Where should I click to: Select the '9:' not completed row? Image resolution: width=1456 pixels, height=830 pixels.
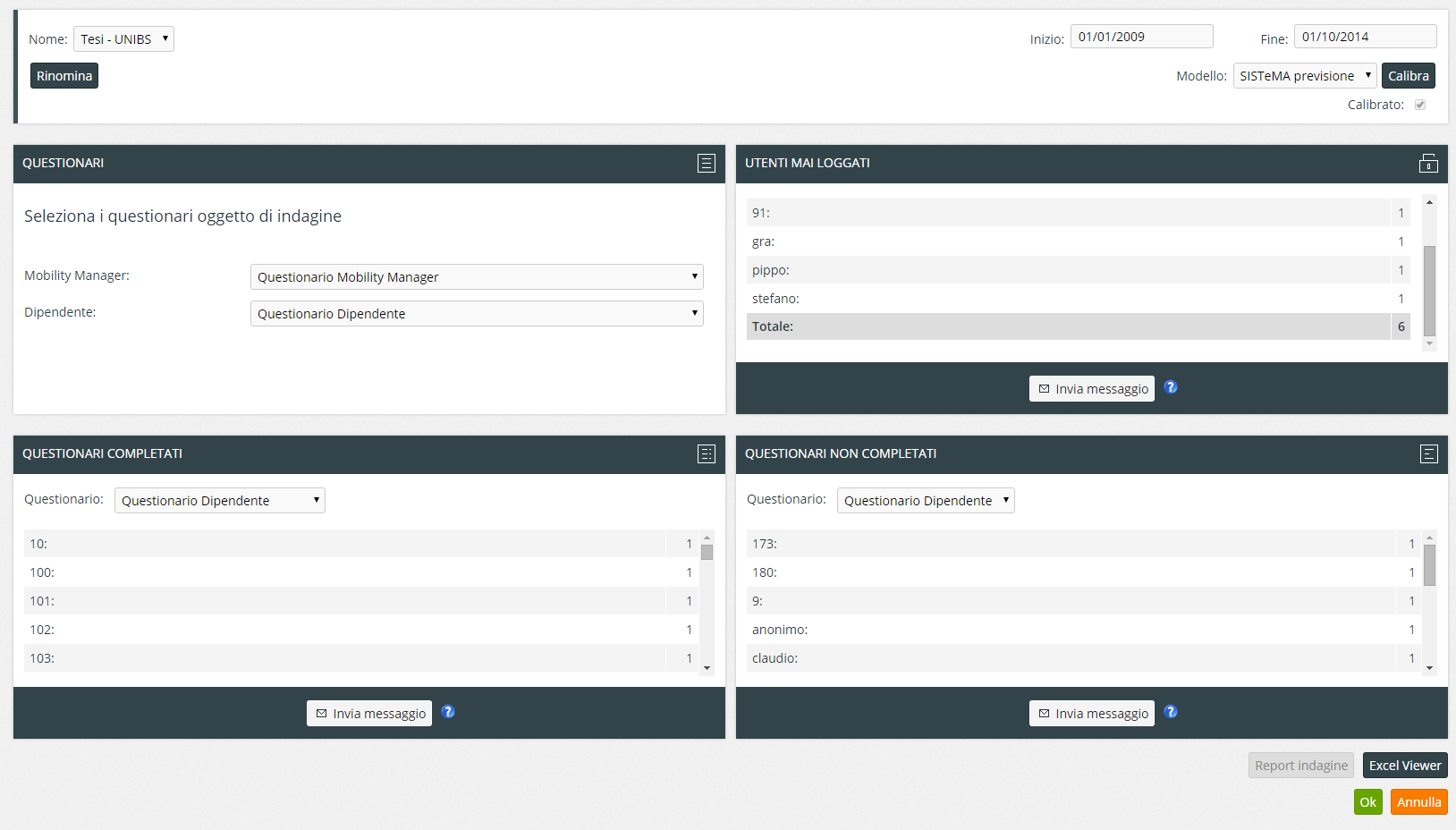pos(1084,601)
